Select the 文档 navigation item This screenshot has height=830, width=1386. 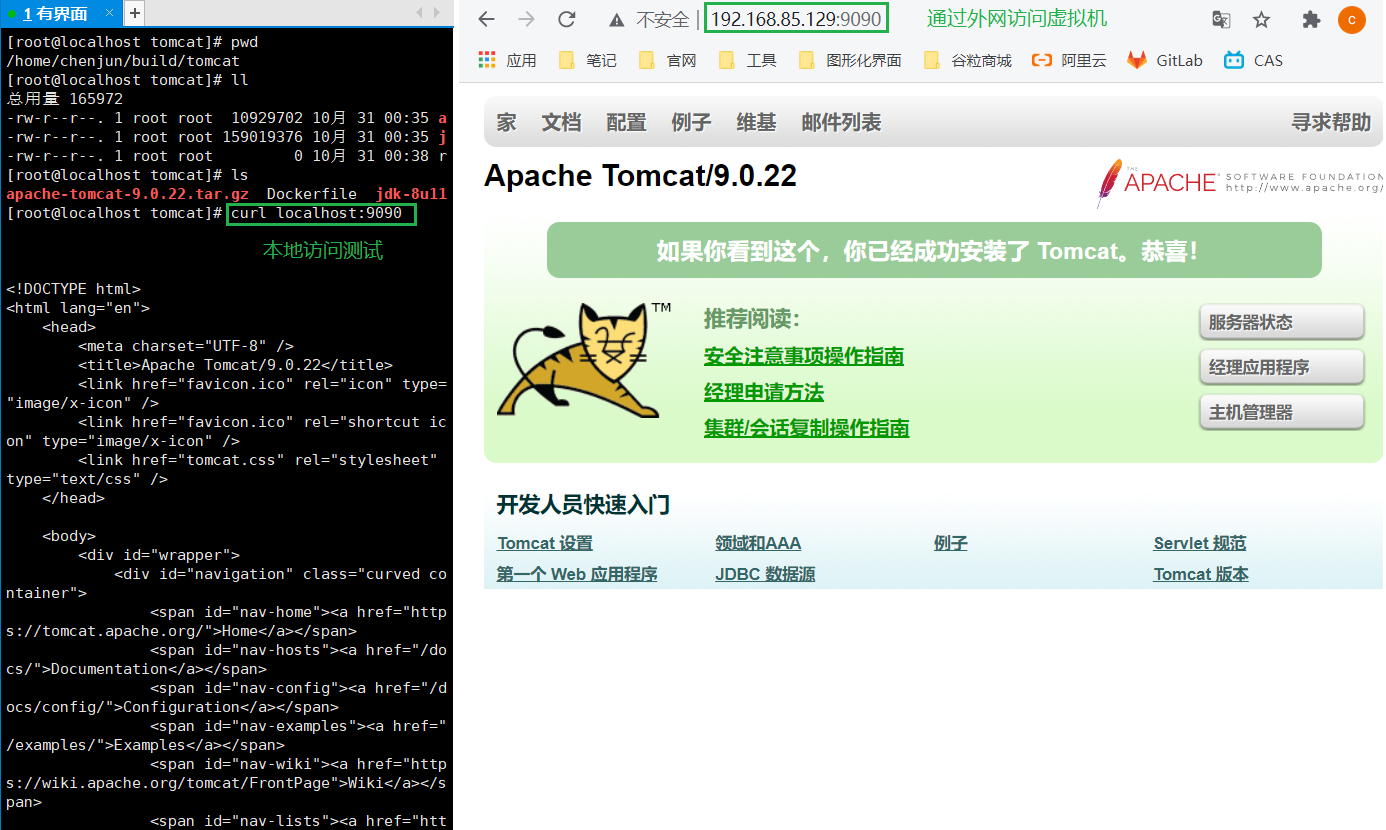pyautogui.click(x=561, y=122)
